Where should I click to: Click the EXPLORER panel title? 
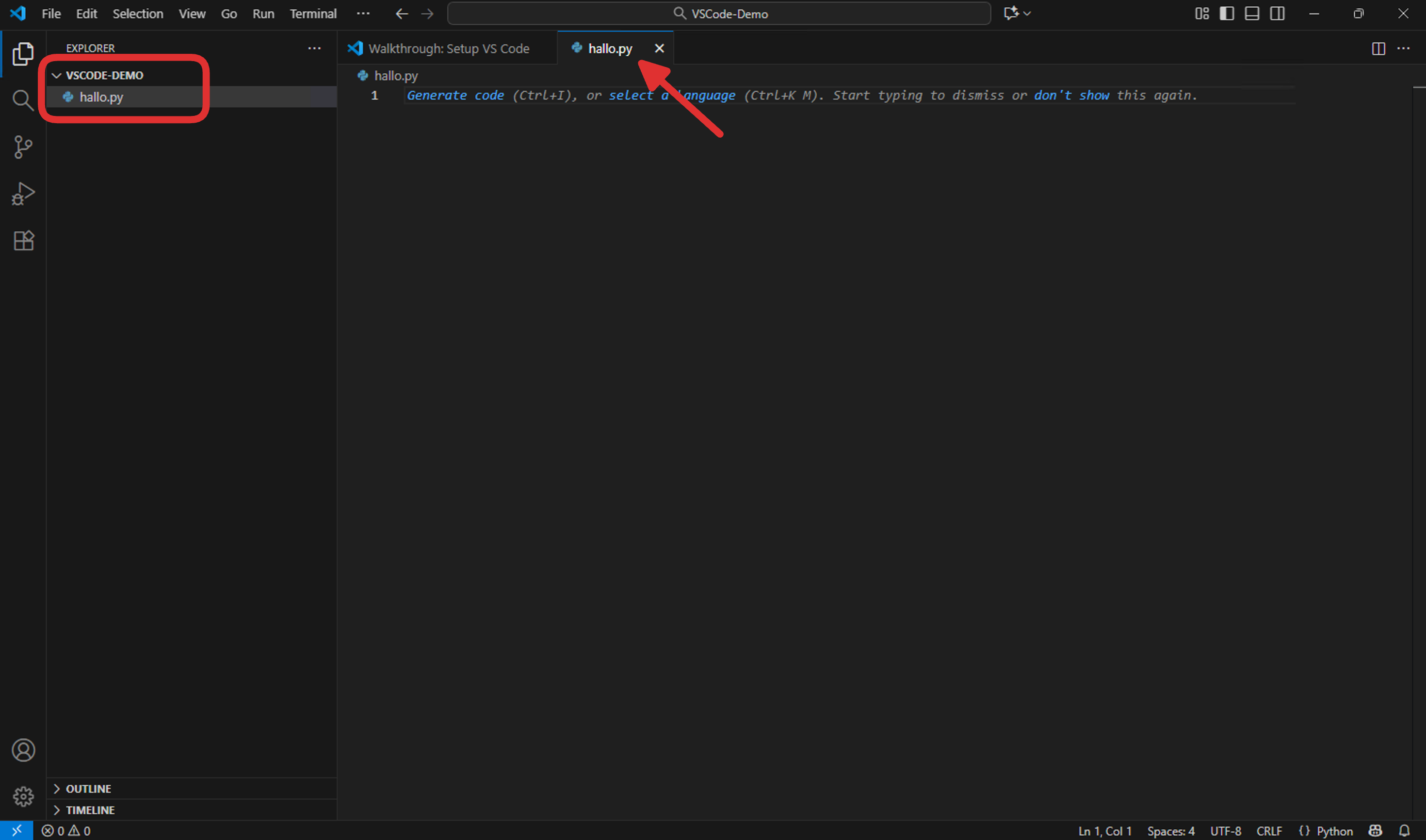[x=91, y=48]
